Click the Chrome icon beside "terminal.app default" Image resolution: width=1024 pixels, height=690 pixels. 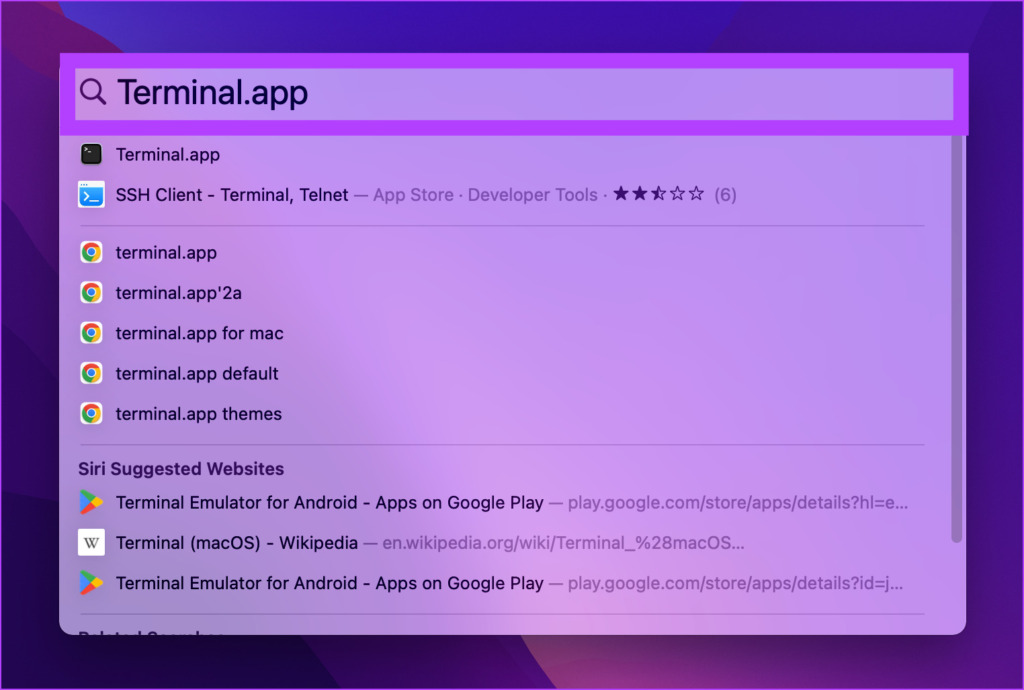[x=91, y=373]
